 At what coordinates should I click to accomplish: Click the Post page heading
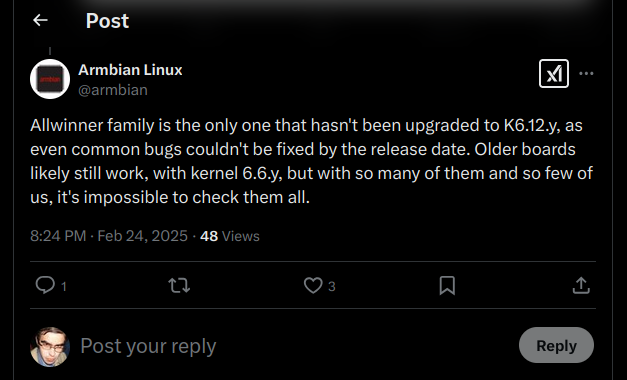pyautogui.click(x=108, y=20)
